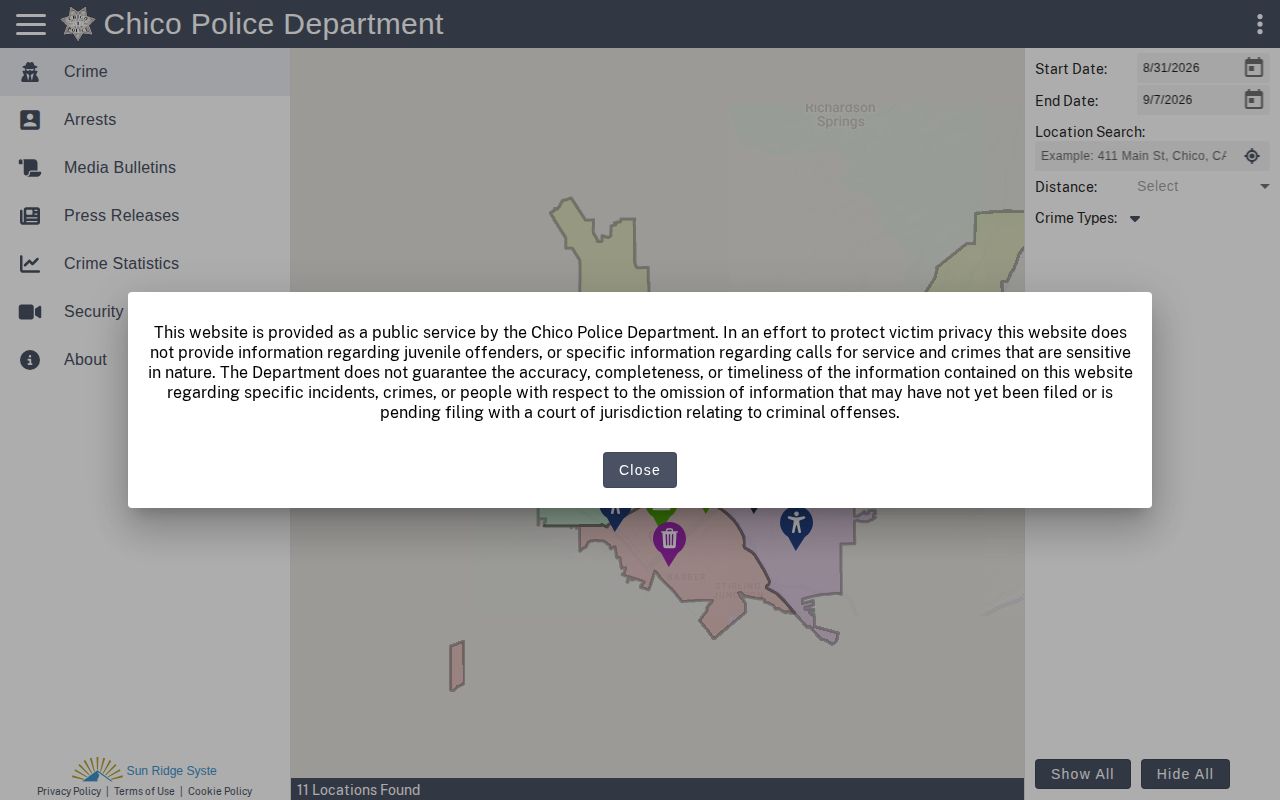
Task: Open the hamburger navigation menu
Action: [31, 24]
